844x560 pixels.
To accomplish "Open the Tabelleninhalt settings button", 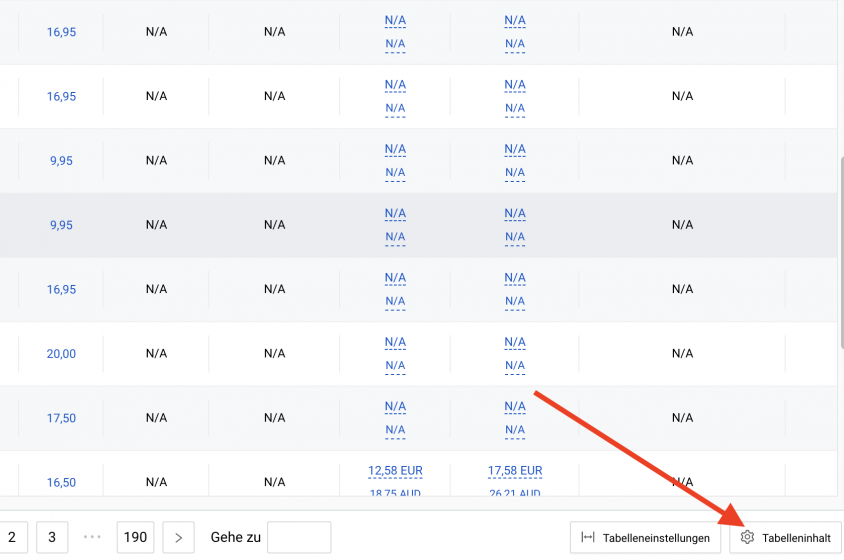I will coord(785,537).
